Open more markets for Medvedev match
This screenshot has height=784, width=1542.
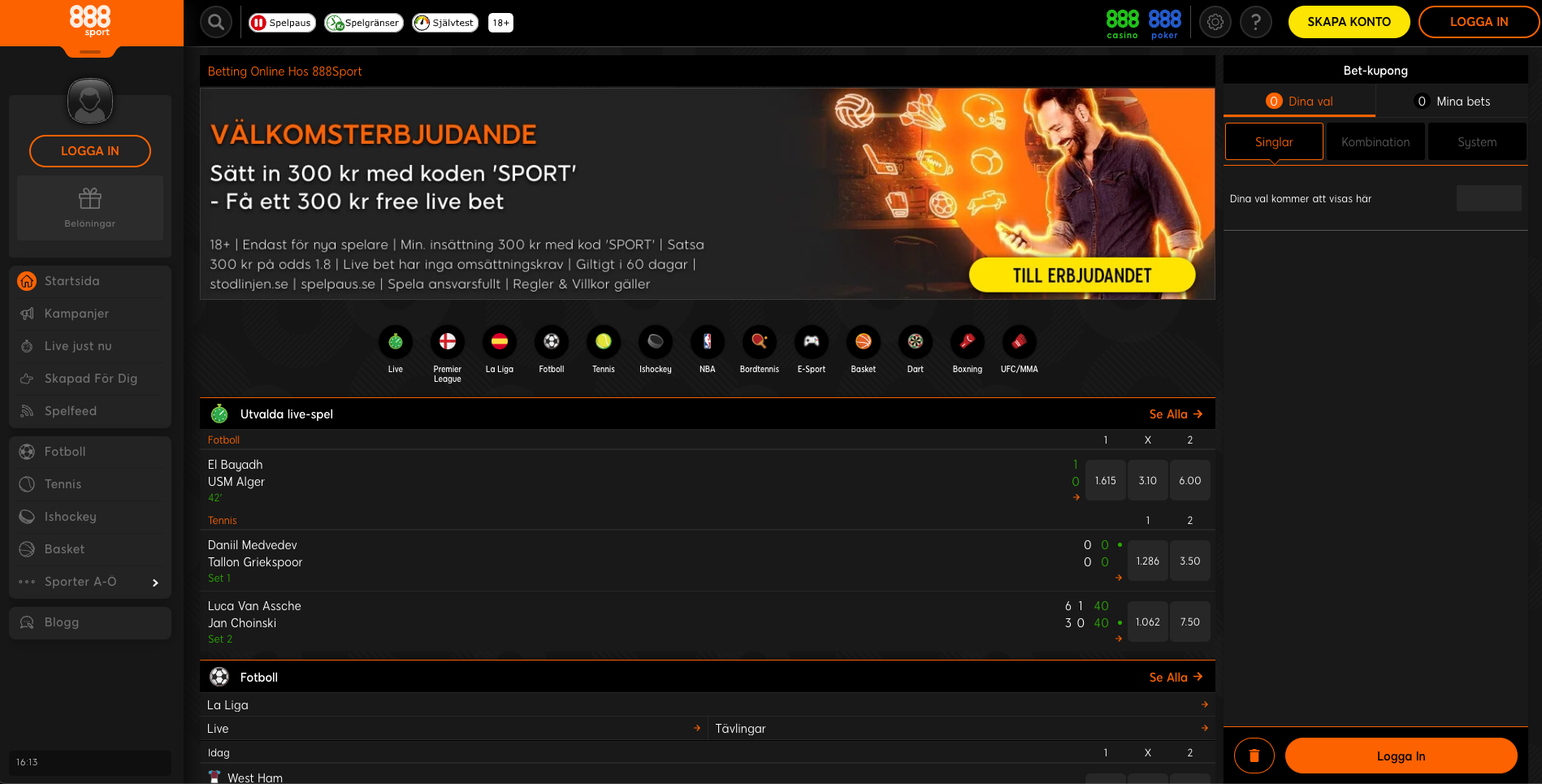click(1119, 578)
